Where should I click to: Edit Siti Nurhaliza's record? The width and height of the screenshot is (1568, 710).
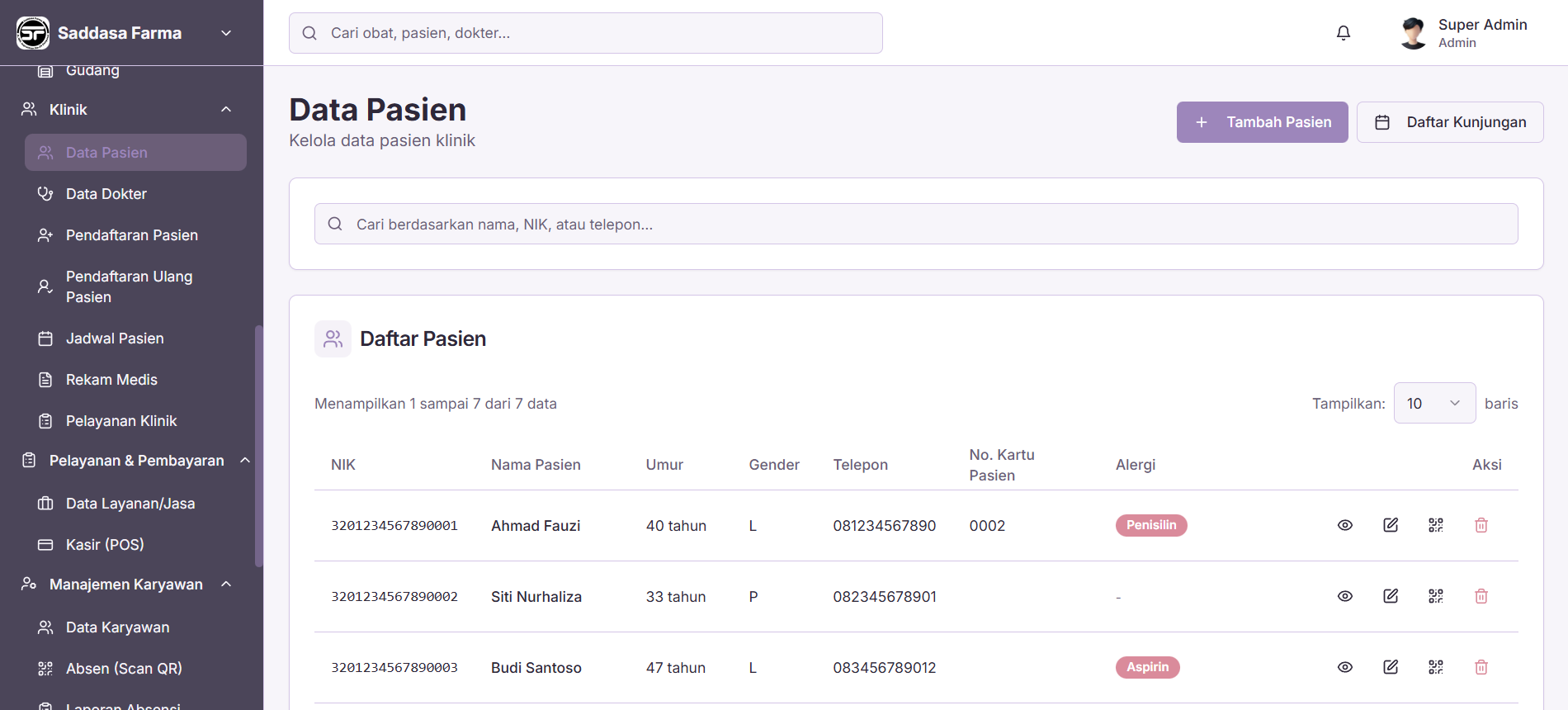tap(1391, 596)
